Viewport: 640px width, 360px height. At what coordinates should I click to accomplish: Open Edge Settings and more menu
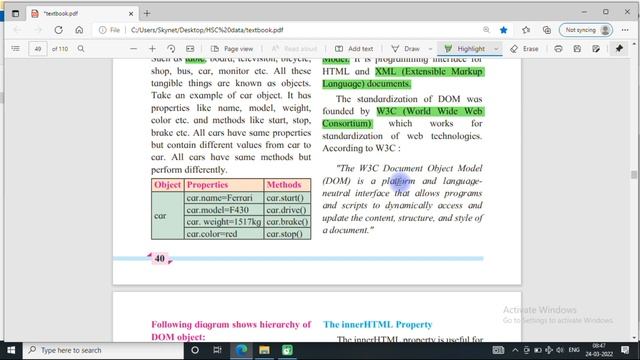625,30
